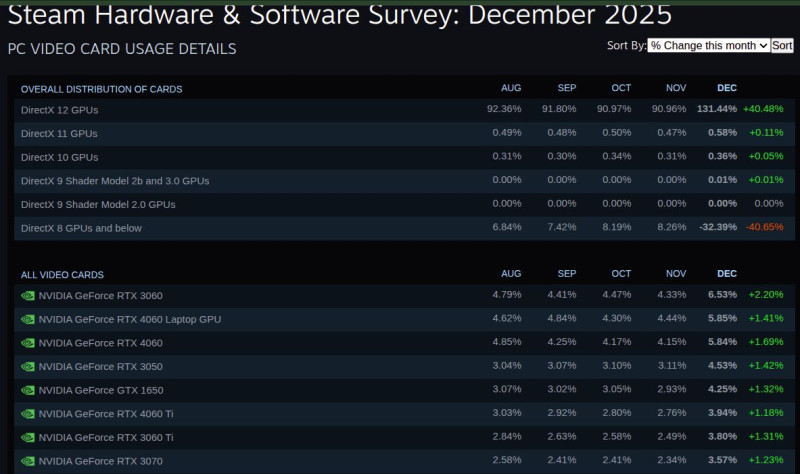This screenshot has height=474, width=800.
Task: Expand DirectX 9 Shader Model 2b and 3.0 GPUs
Action: 404,181
